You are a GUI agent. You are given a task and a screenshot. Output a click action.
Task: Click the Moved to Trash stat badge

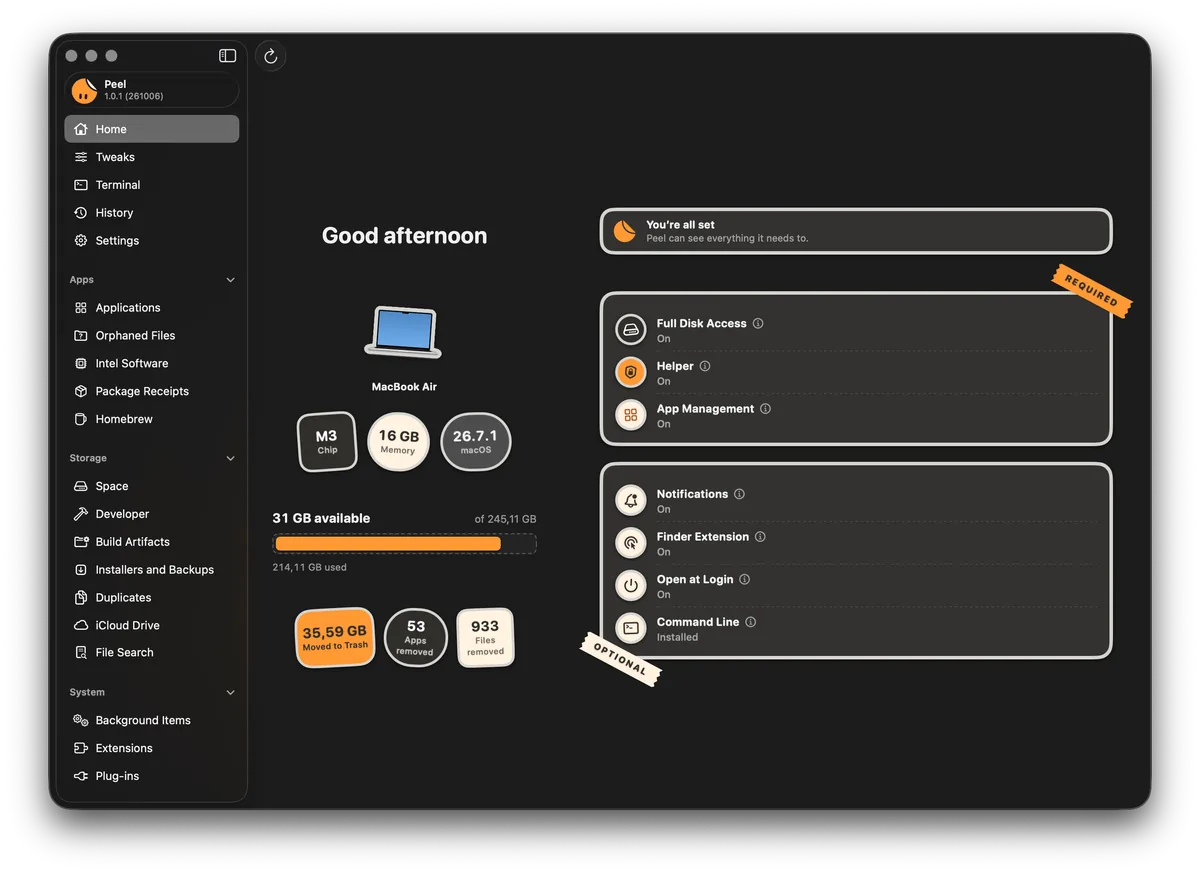335,637
